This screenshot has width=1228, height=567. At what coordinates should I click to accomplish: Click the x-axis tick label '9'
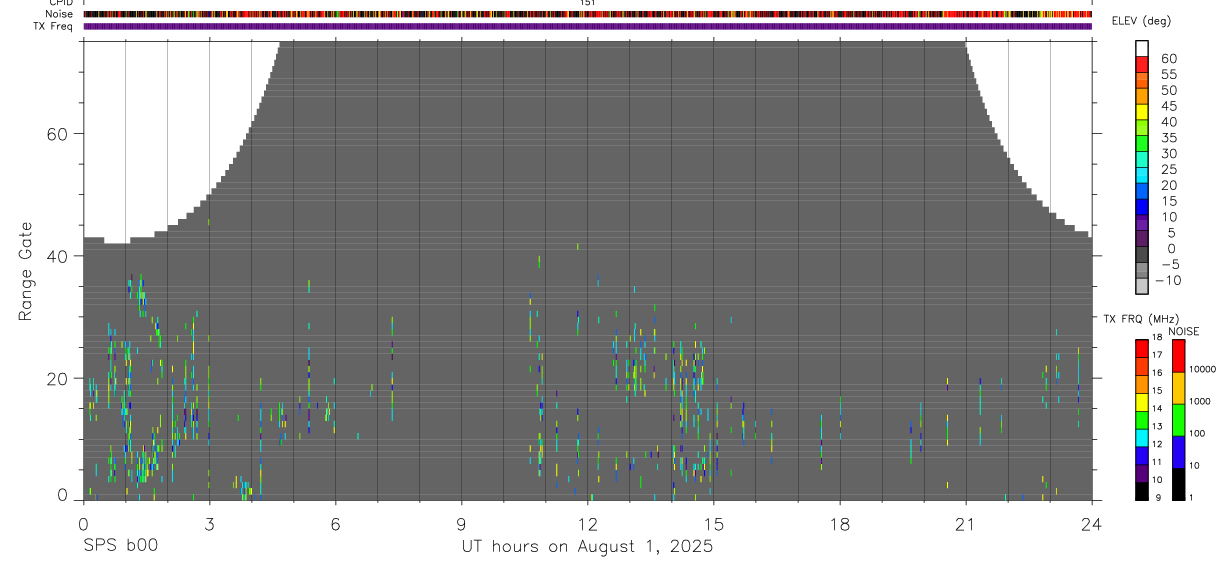point(461,523)
